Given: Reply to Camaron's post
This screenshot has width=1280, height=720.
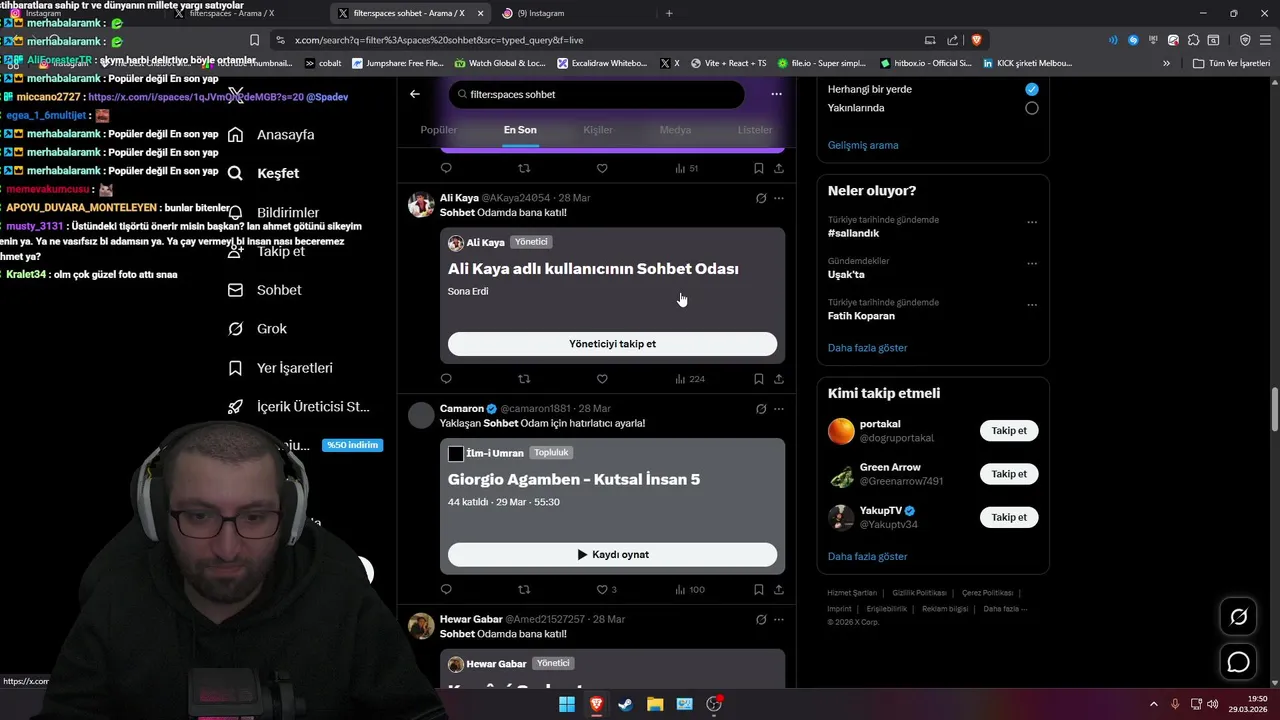Looking at the screenshot, I should point(446,590).
